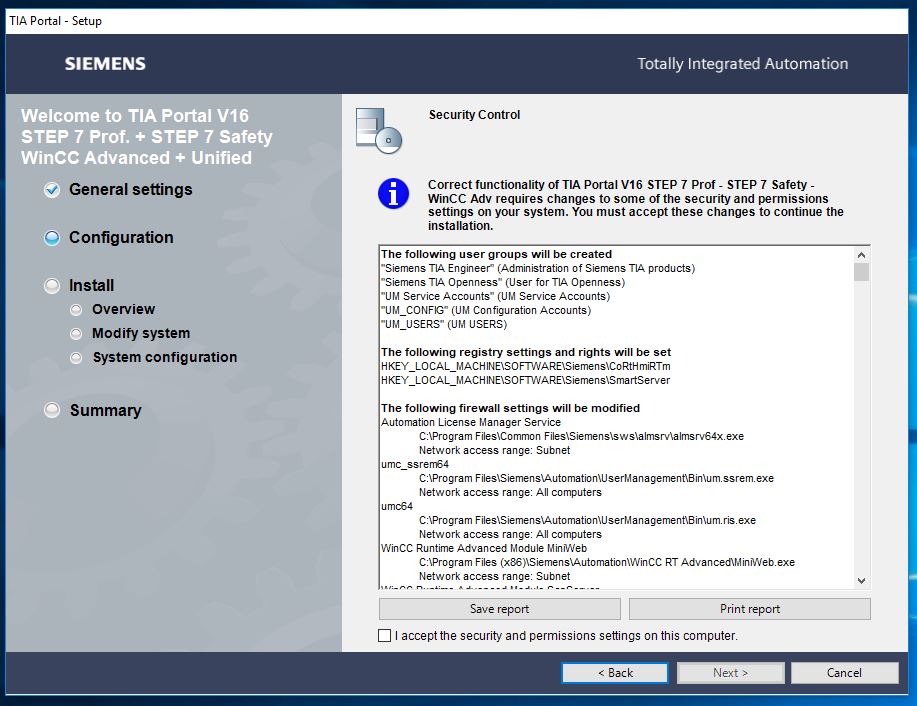Go back with the Back button

(614, 673)
